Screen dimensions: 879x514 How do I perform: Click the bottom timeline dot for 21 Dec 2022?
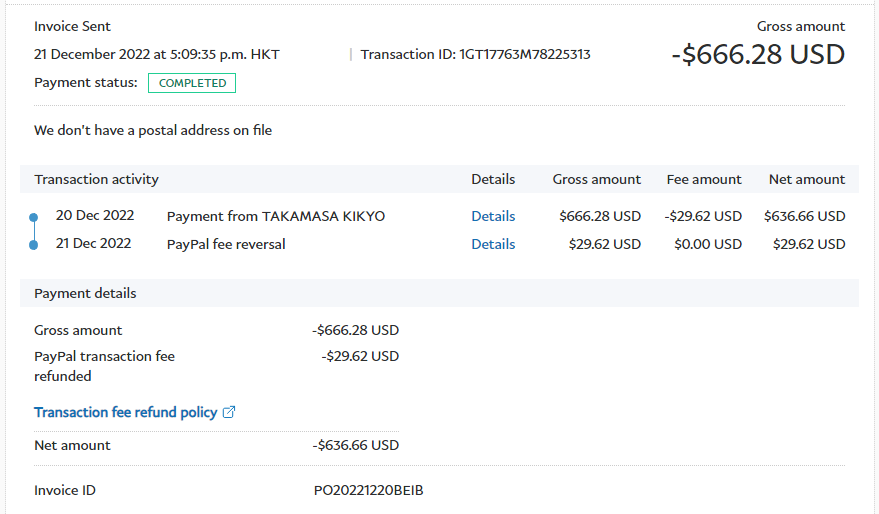33,244
